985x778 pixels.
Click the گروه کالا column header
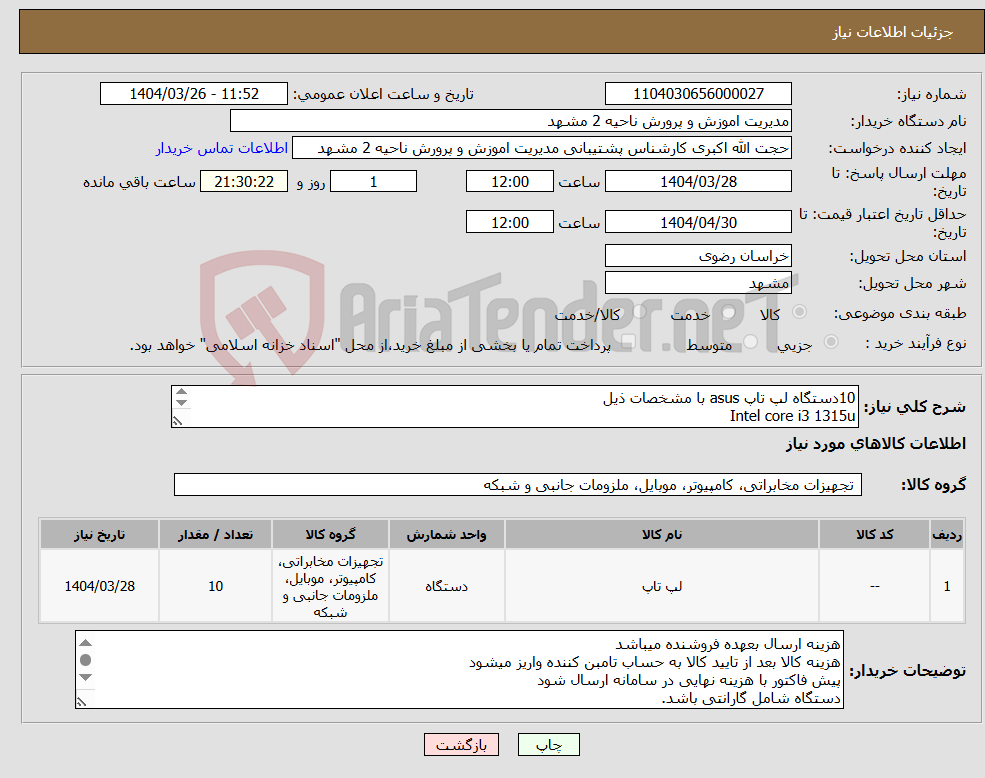pyautogui.click(x=330, y=533)
